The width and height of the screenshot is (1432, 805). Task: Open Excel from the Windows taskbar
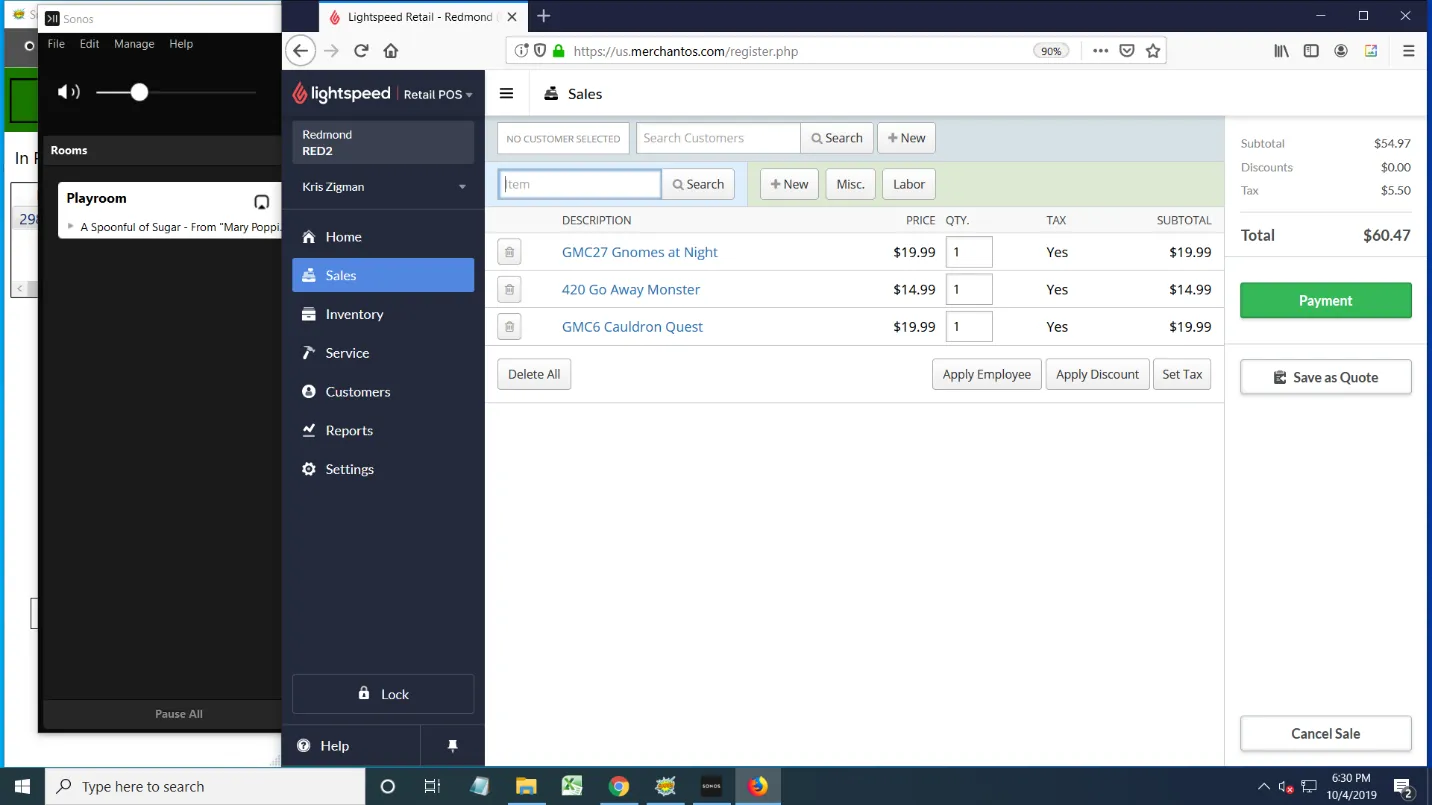tap(572, 786)
